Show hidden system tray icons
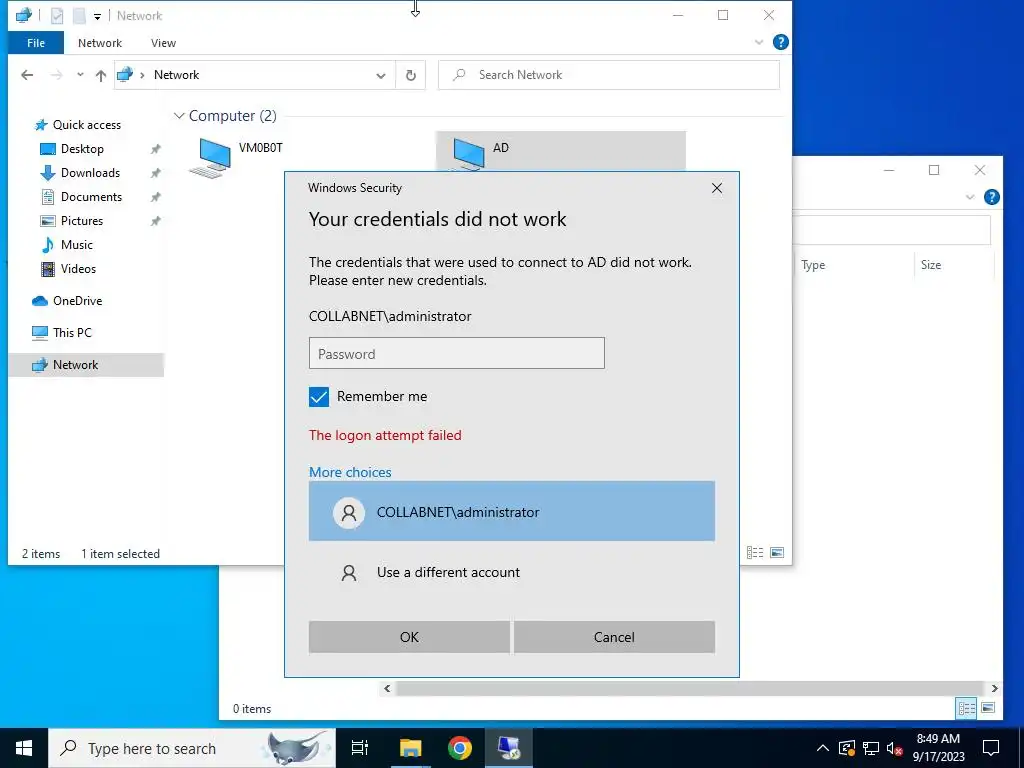The height and width of the screenshot is (768, 1024). 823,748
